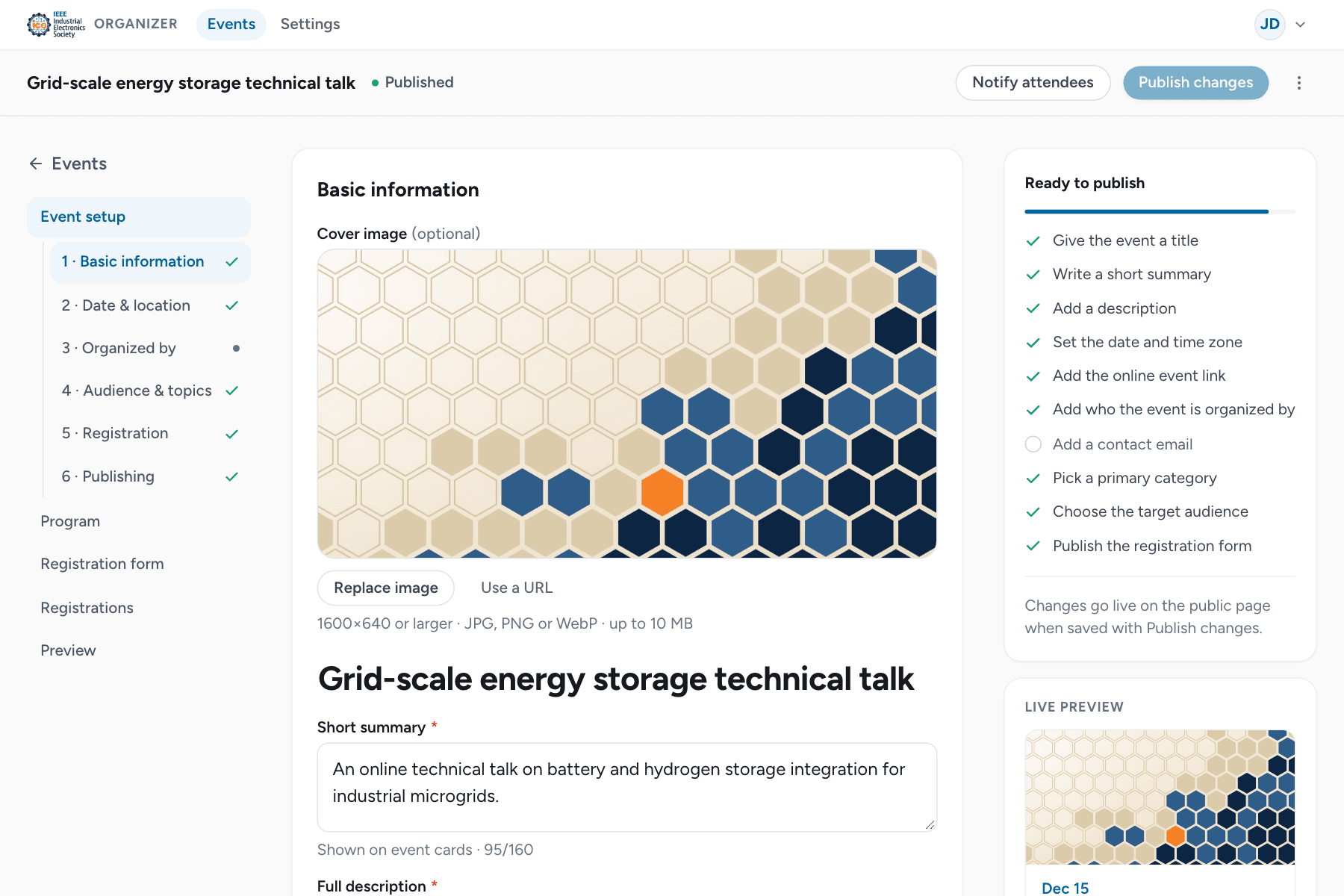Open the three-dot more options menu
Screen dimensions: 1344x896
(x=1299, y=83)
